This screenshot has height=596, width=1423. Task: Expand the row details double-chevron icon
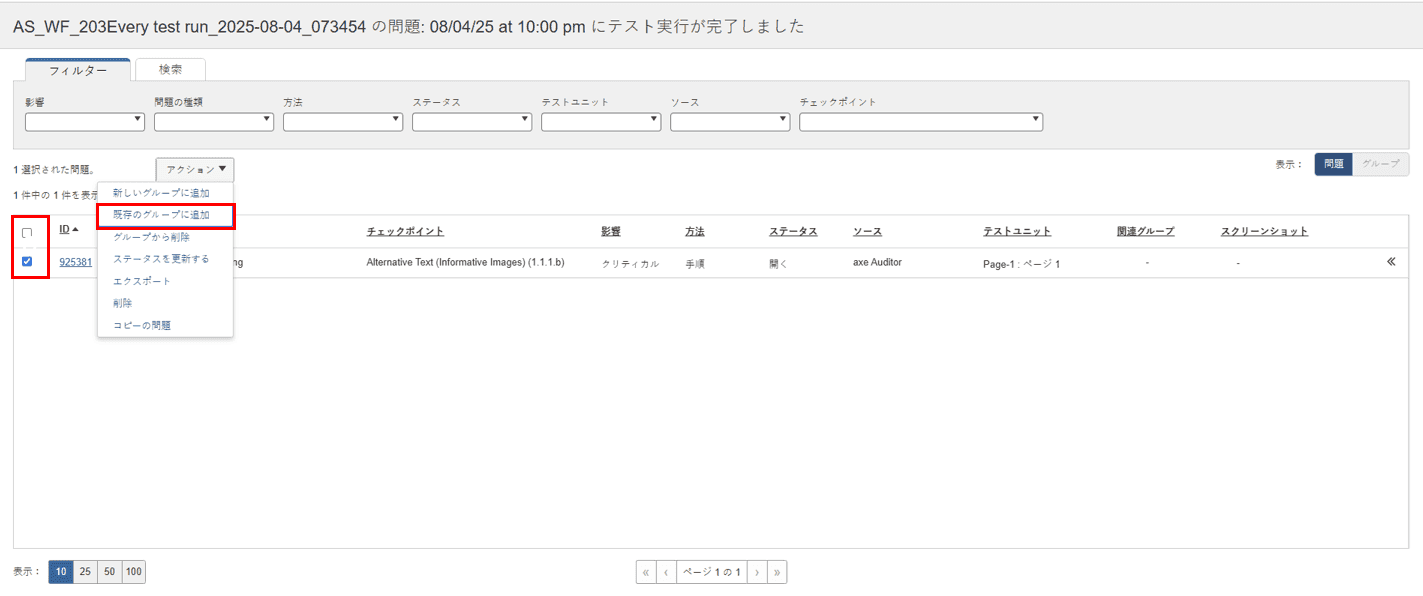pyautogui.click(x=1391, y=262)
